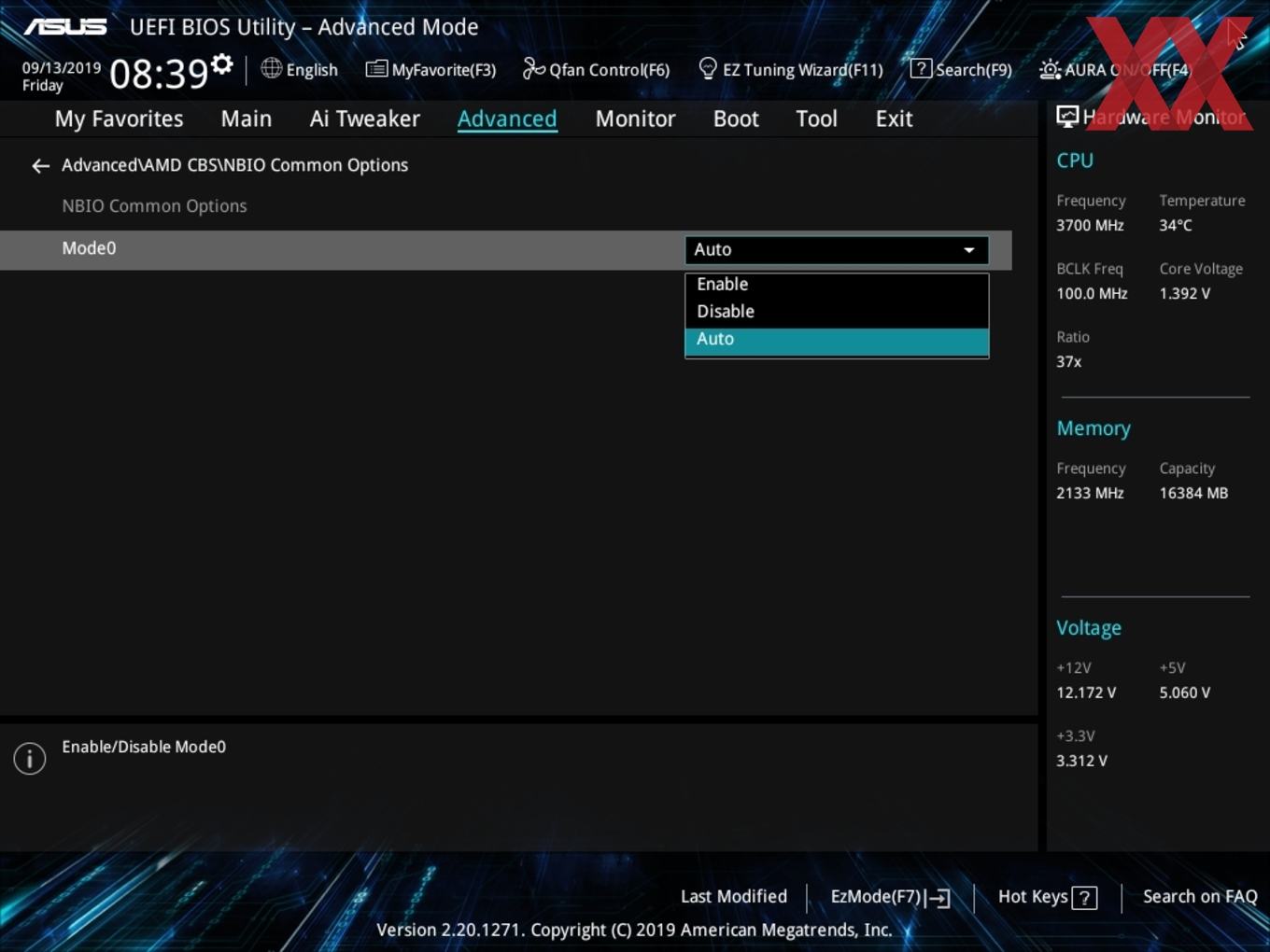
Task: Switch to the Main tab
Action: tap(247, 119)
